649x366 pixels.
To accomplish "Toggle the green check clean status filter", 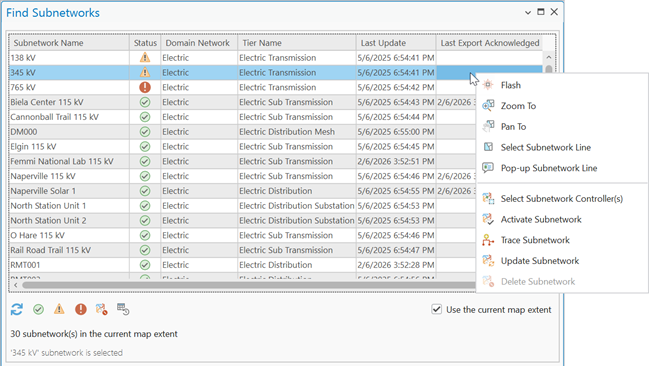I will click(38, 309).
